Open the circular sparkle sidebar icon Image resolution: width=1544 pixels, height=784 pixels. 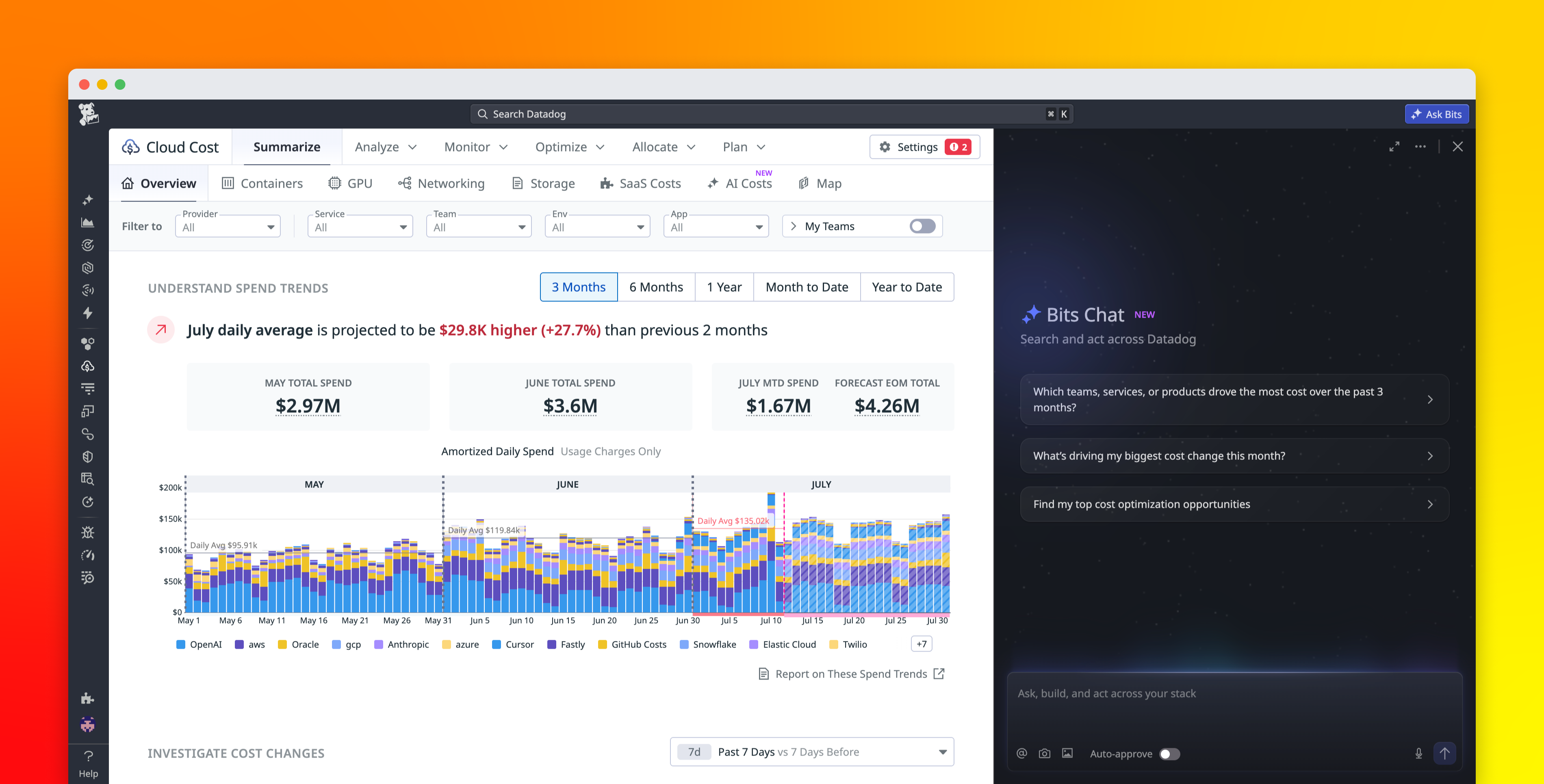click(87, 502)
